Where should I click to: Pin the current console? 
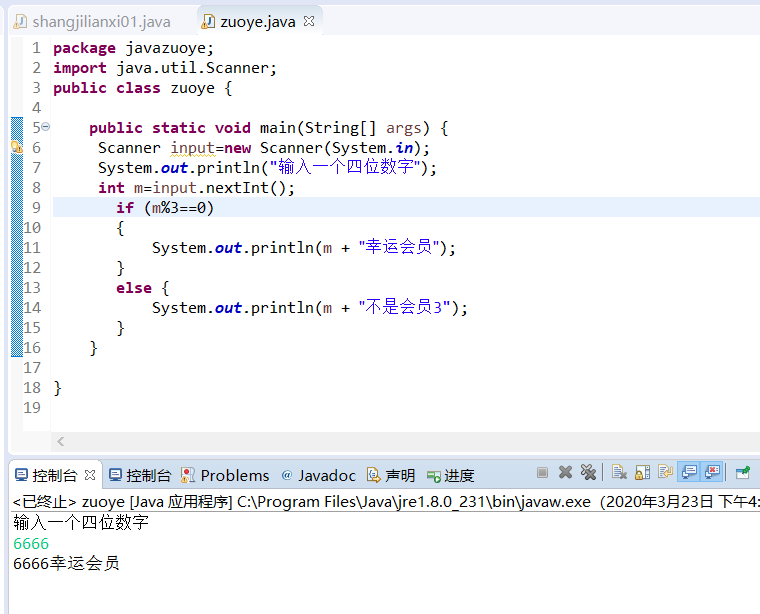[x=743, y=472]
